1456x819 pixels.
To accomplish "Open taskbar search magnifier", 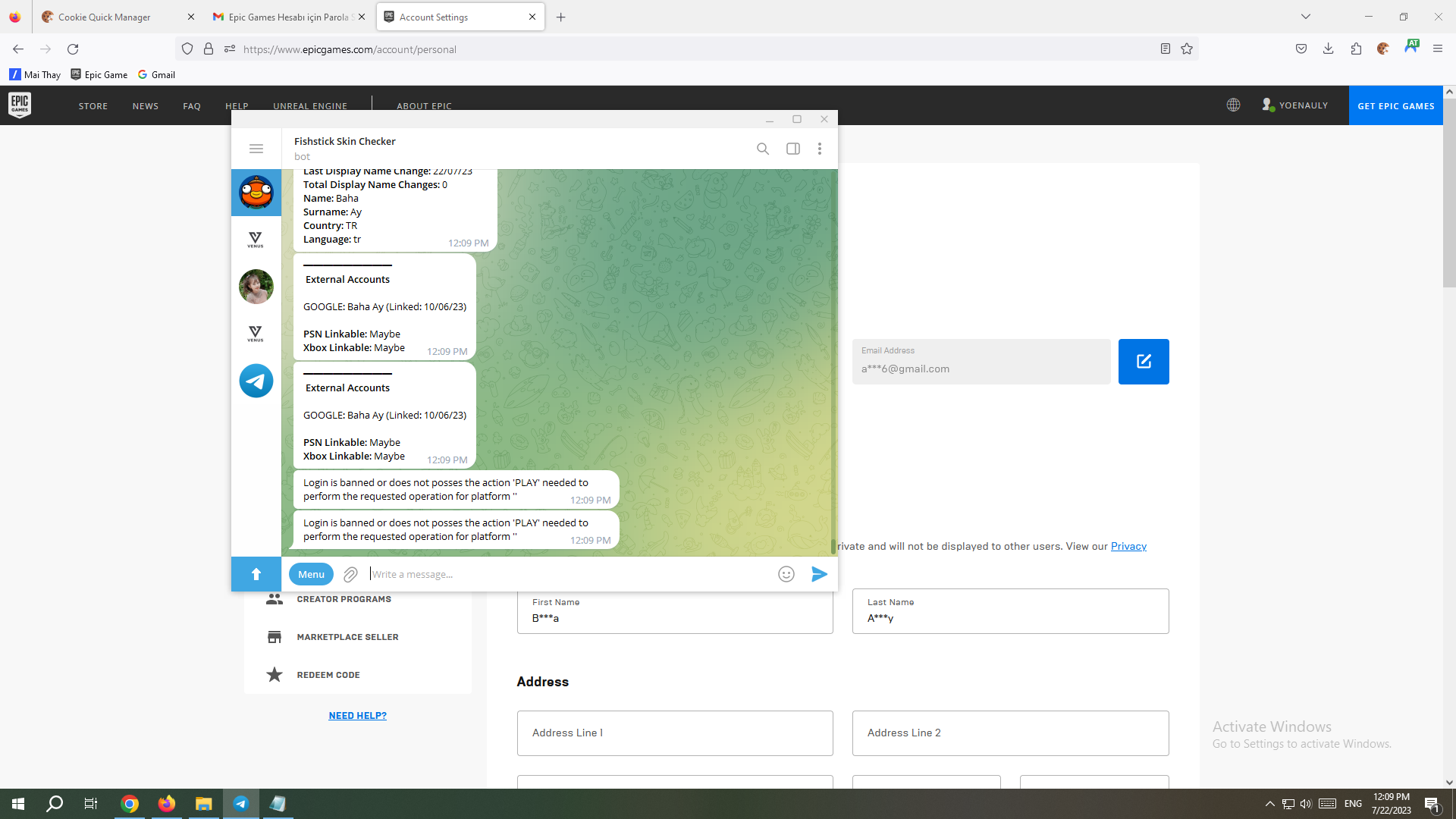I will [x=55, y=804].
